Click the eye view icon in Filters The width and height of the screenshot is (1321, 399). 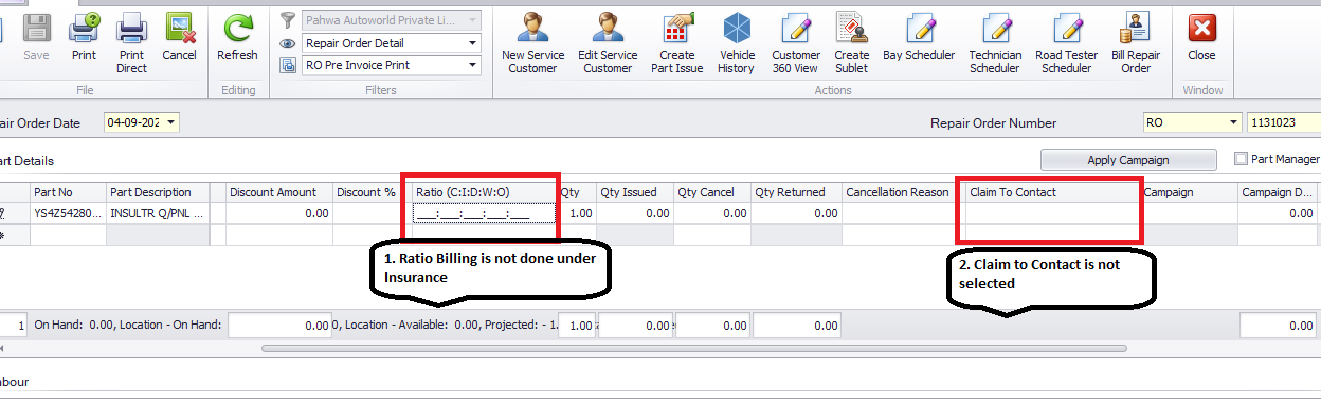click(288, 43)
